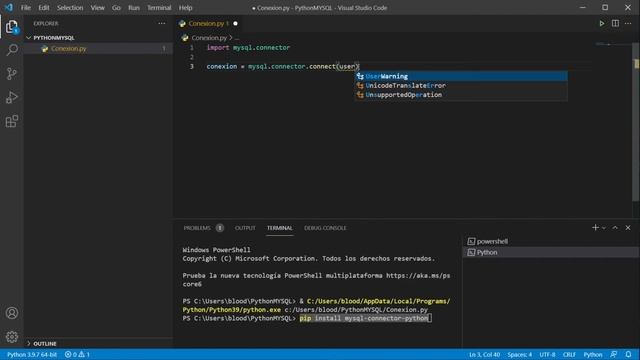This screenshot has width=640, height=360.
Task: Choose UnsupportedOperation autocomplete suggestion
Action: coord(461,95)
